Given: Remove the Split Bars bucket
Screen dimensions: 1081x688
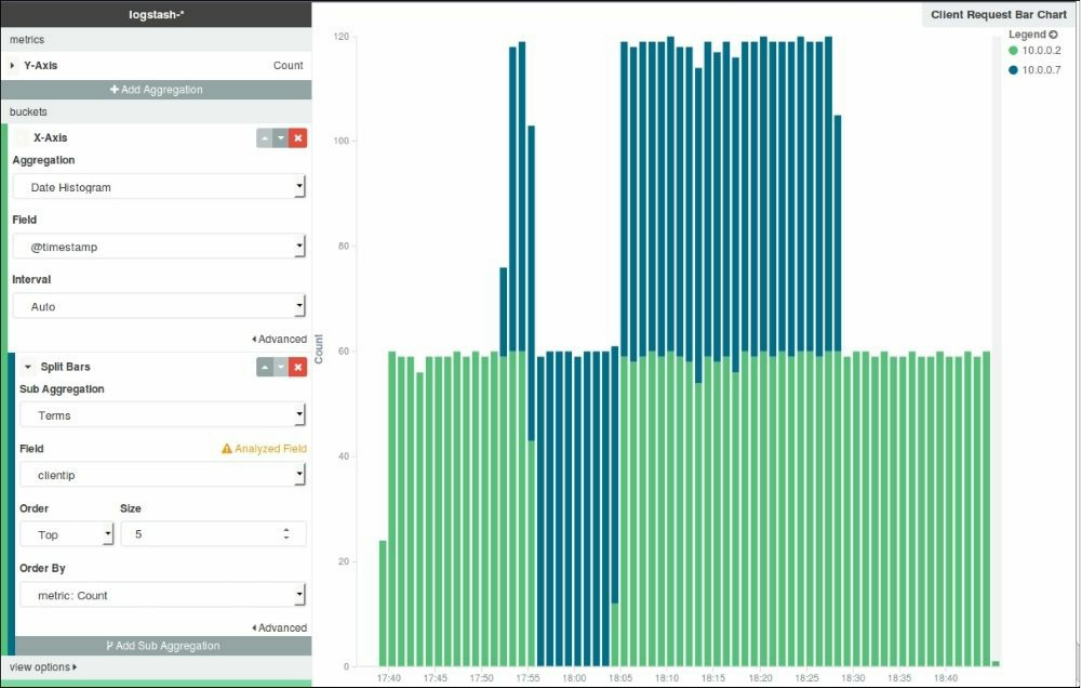Looking at the screenshot, I should coord(298,367).
